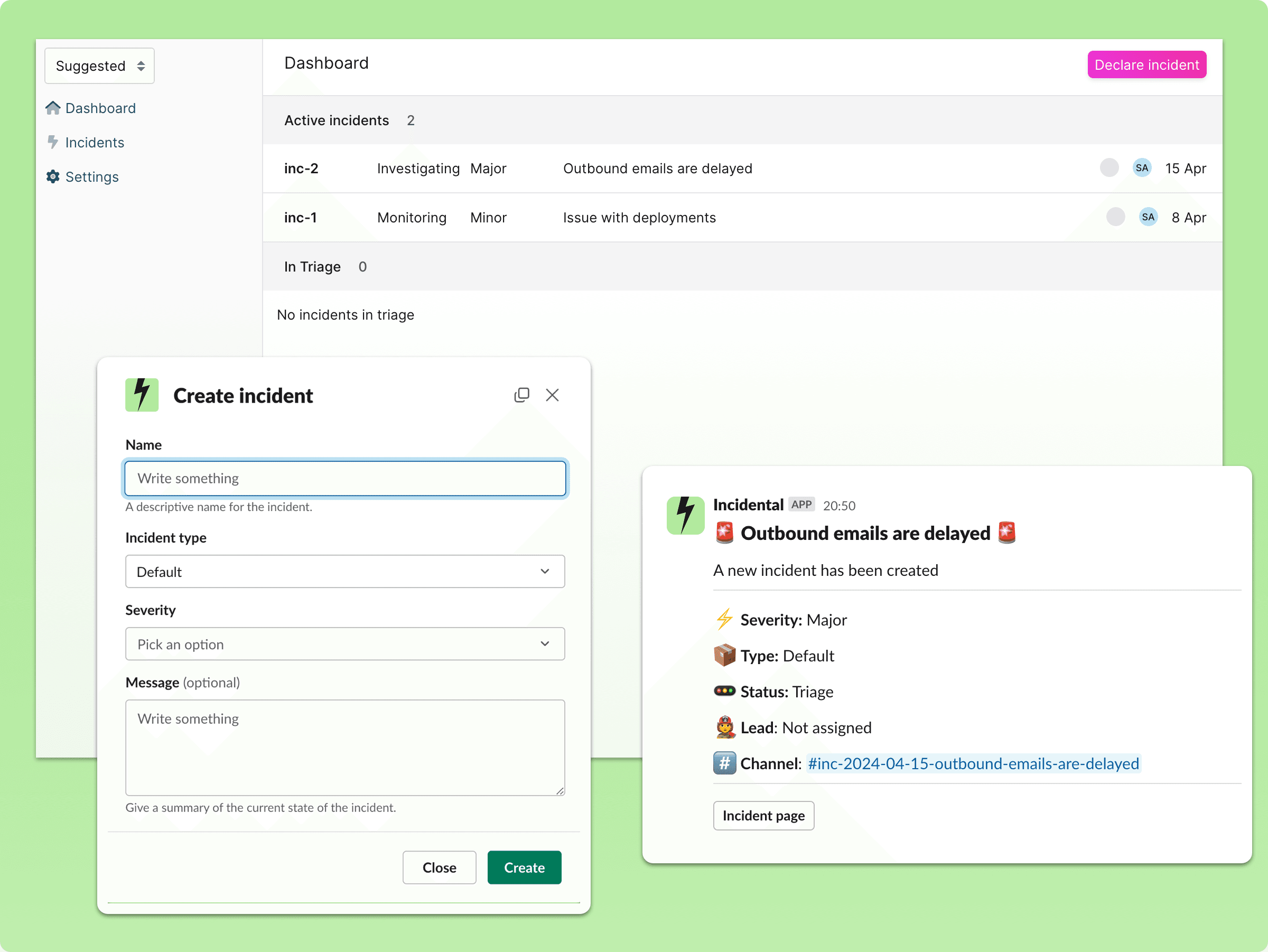Close the Create incident dialog with X

552,395
